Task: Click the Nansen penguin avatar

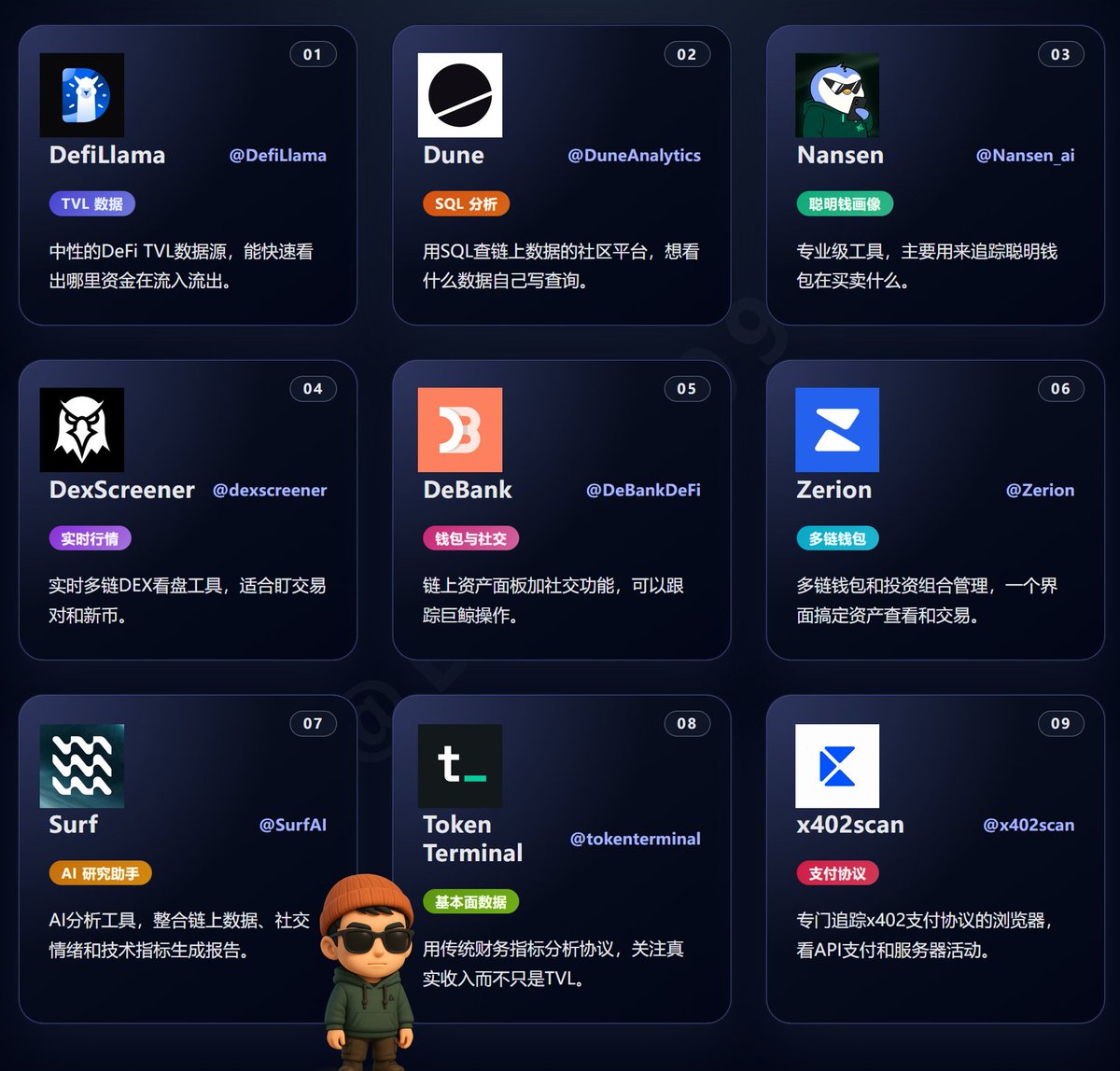Action: [x=837, y=94]
